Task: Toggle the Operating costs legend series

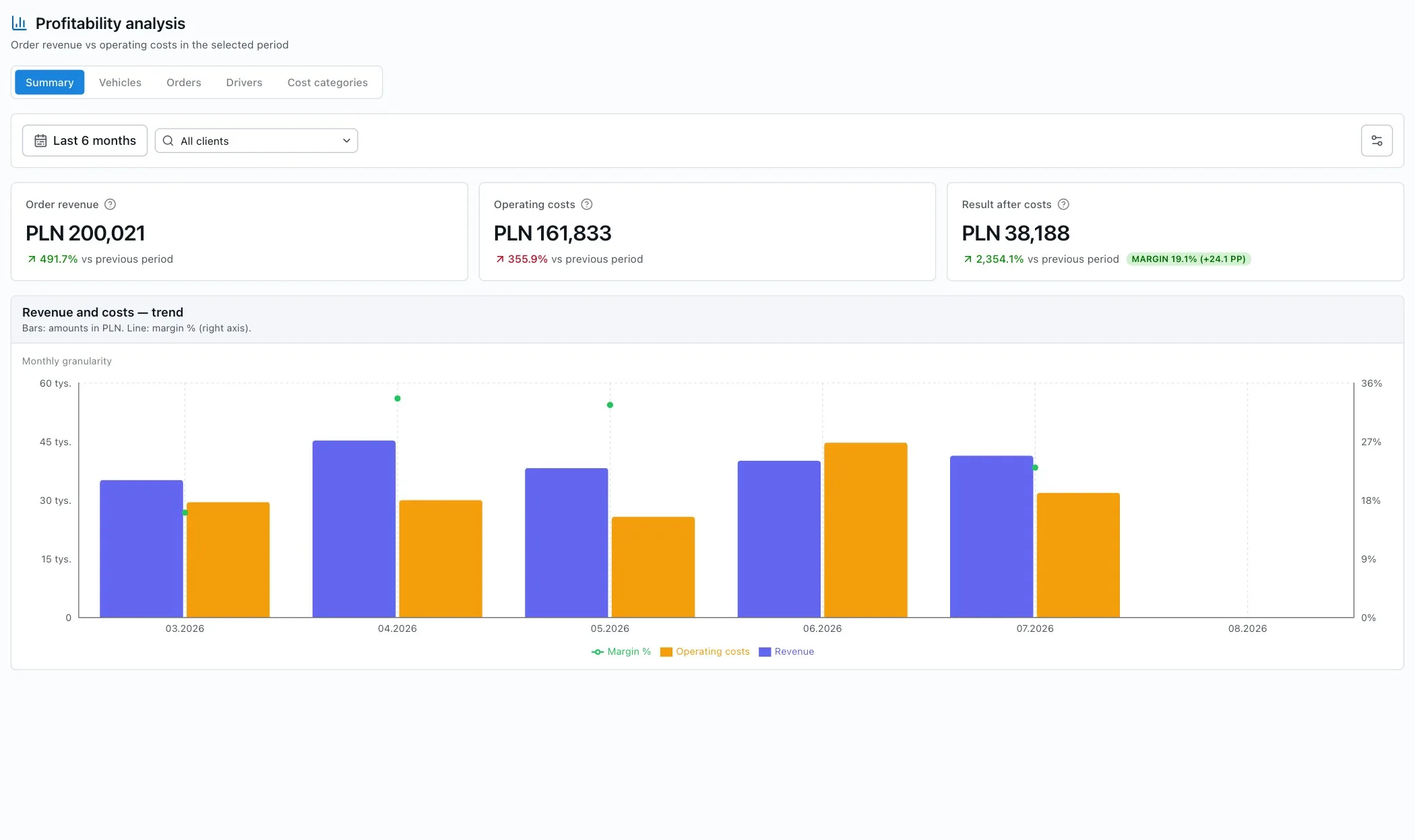Action: click(705, 651)
